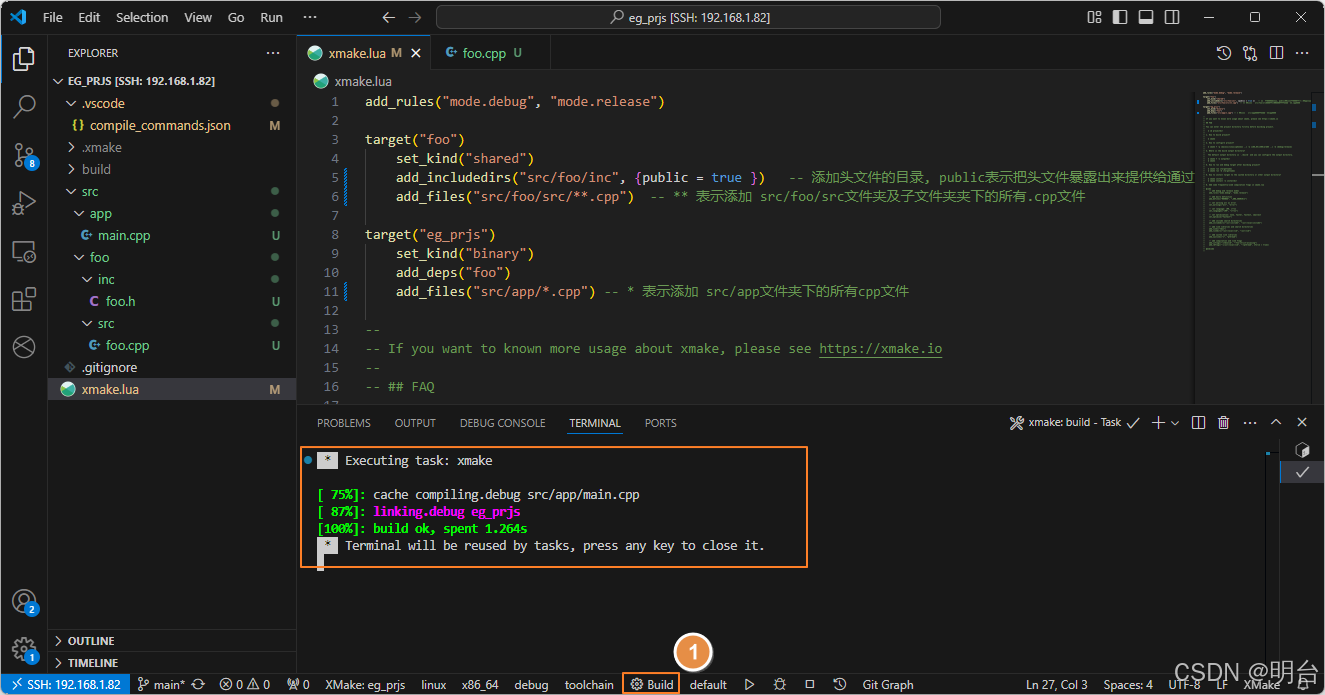Click the Build button in status bar

651,684
